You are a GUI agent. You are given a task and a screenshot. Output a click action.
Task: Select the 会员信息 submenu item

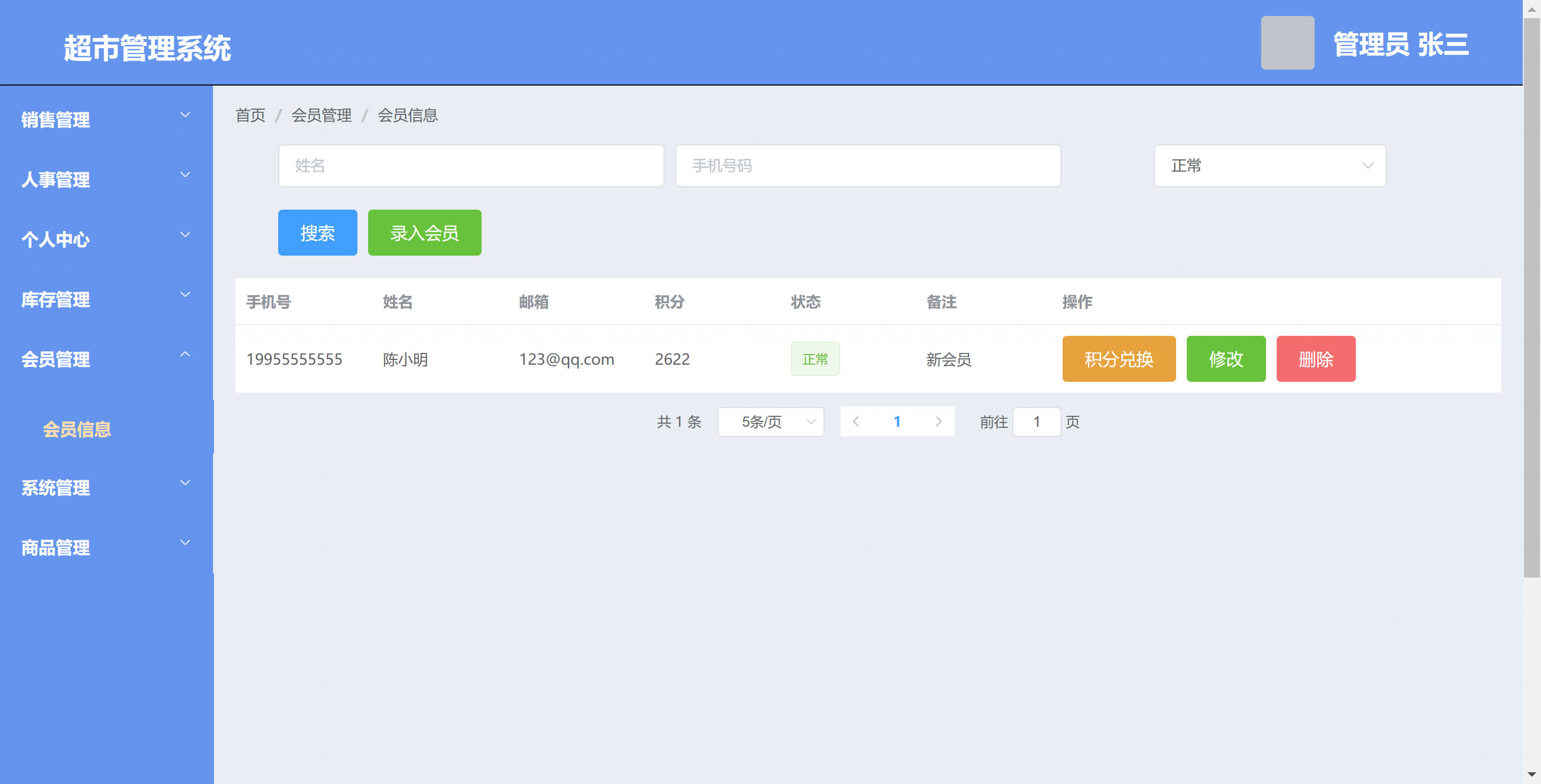pyautogui.click(x=77, y=429)
